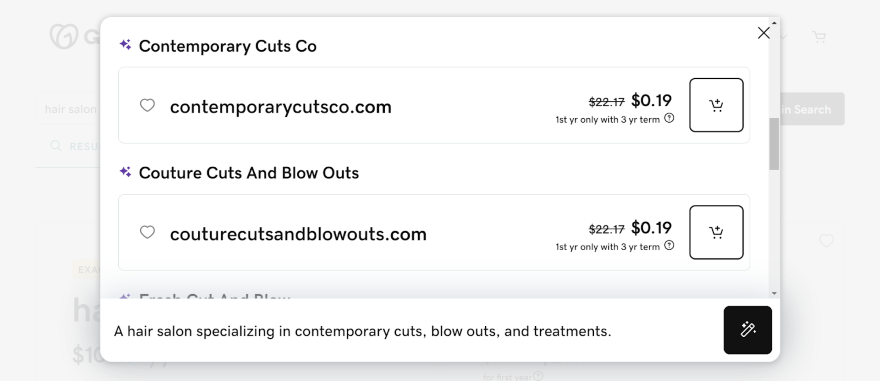Open the shopping cart in page header
The height and width of the screenshot is (381, 880).
coord(819,37)
